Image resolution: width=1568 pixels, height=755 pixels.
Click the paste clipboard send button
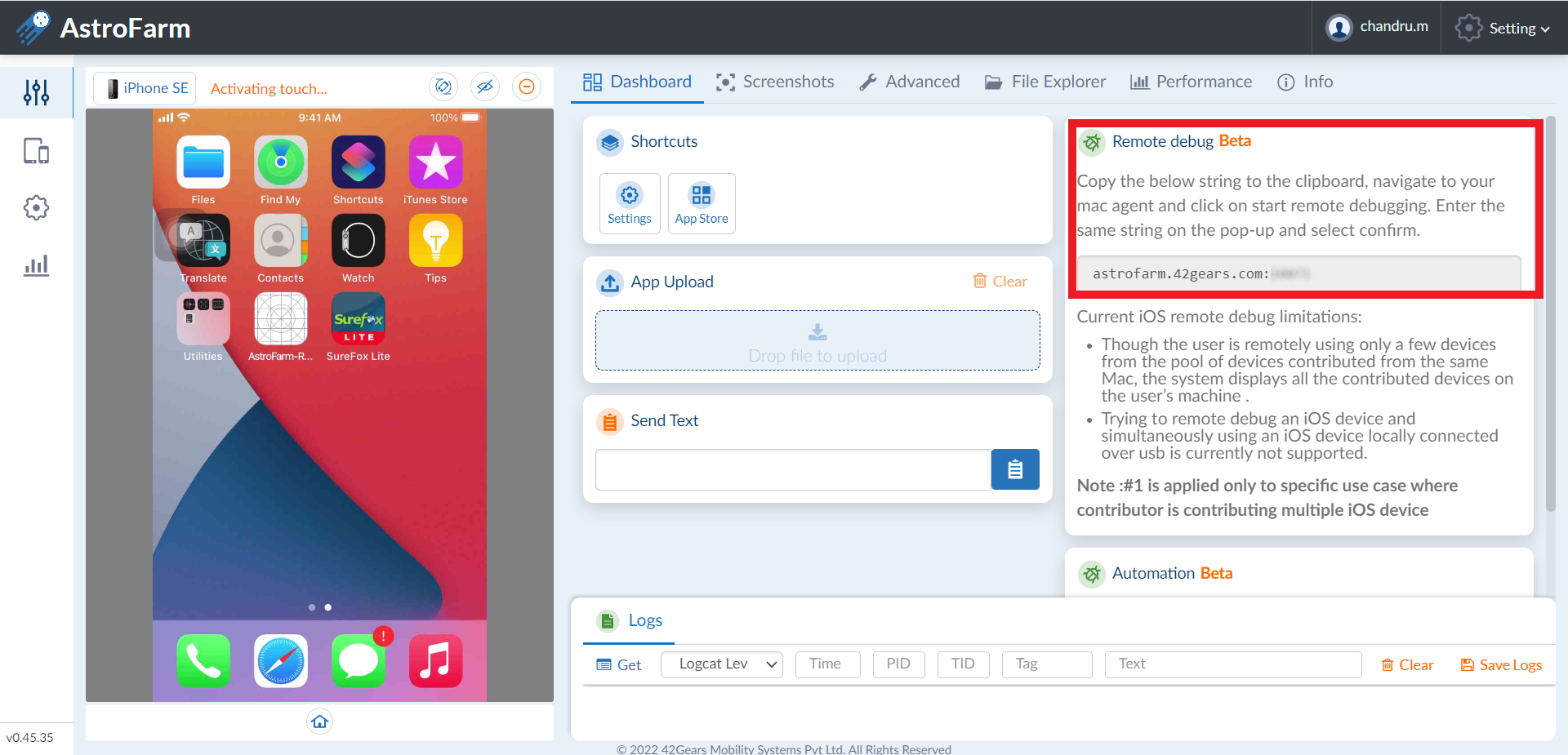1015,469
